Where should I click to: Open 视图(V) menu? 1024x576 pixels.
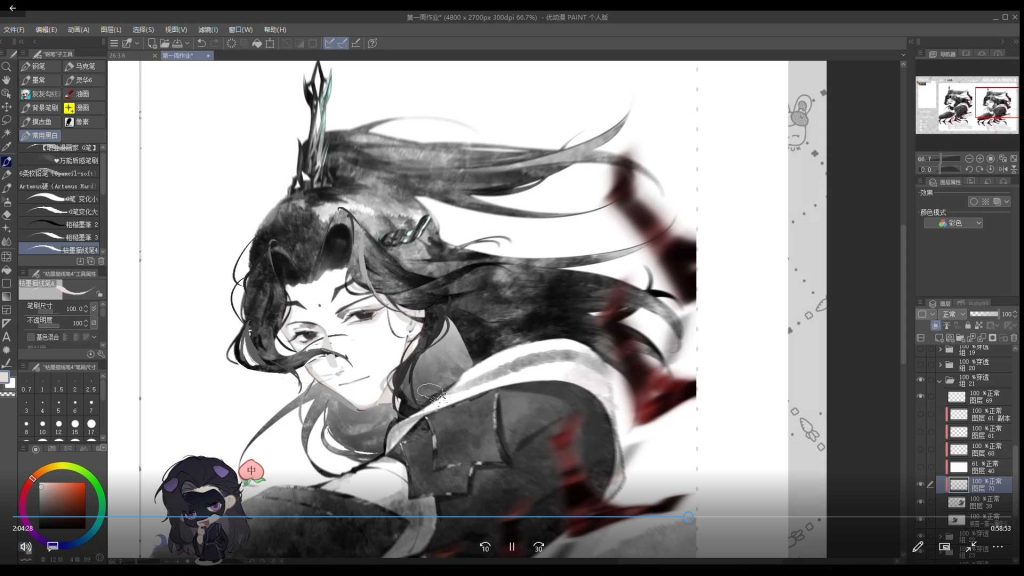(x=176, y=29)
